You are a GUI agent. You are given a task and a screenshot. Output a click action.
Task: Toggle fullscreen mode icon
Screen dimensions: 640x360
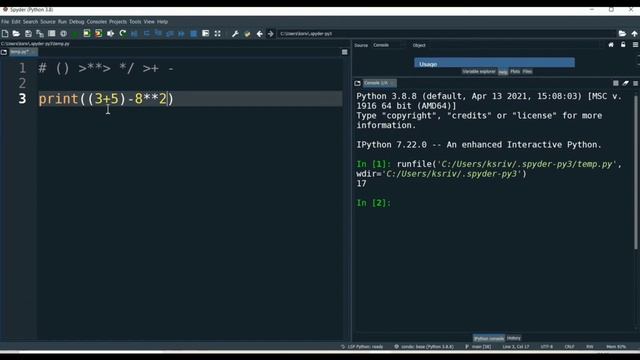click(x=218, y=34)
